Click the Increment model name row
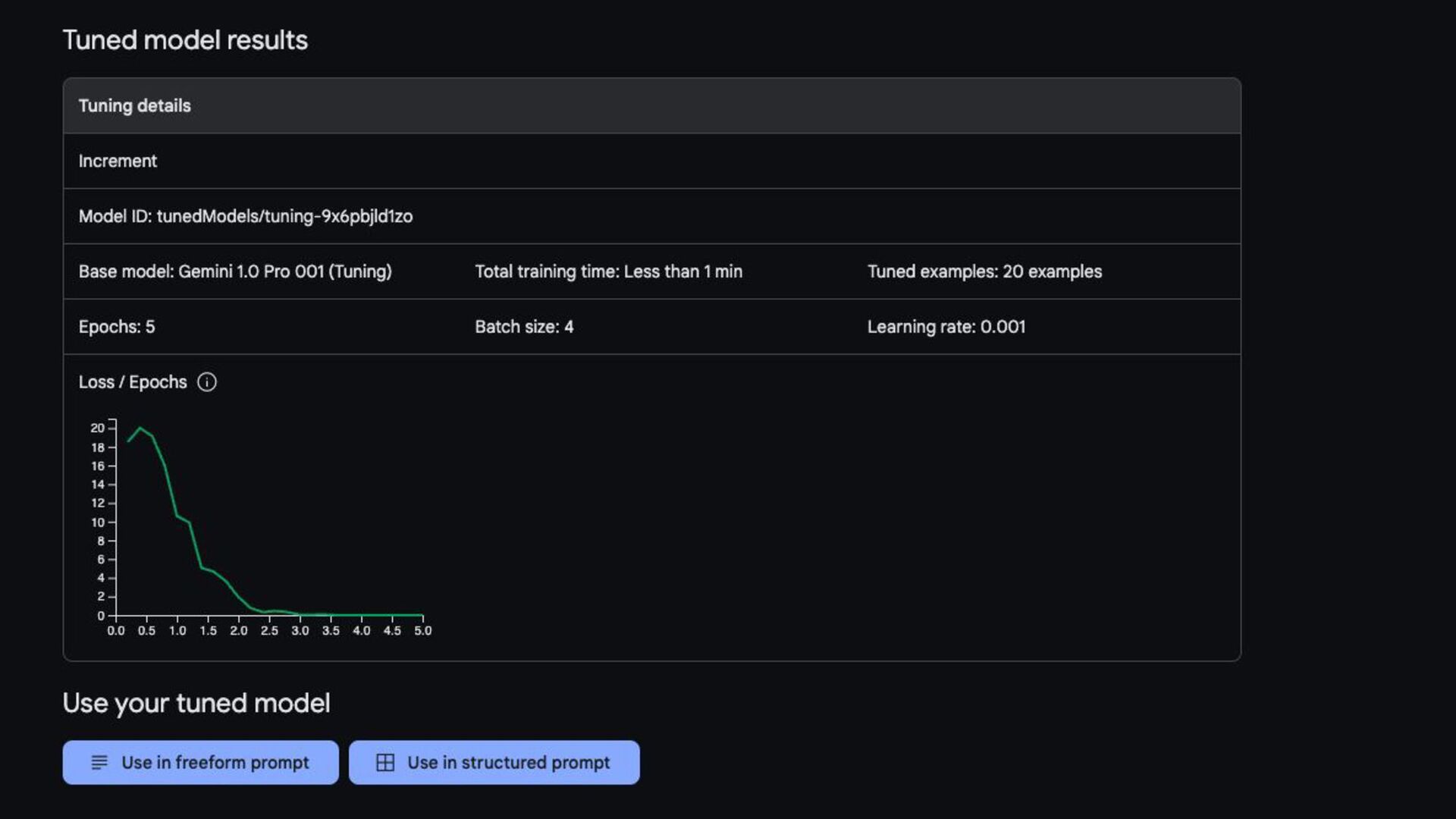The height and width of the screenshot is (819, 1456). (118, 162)
